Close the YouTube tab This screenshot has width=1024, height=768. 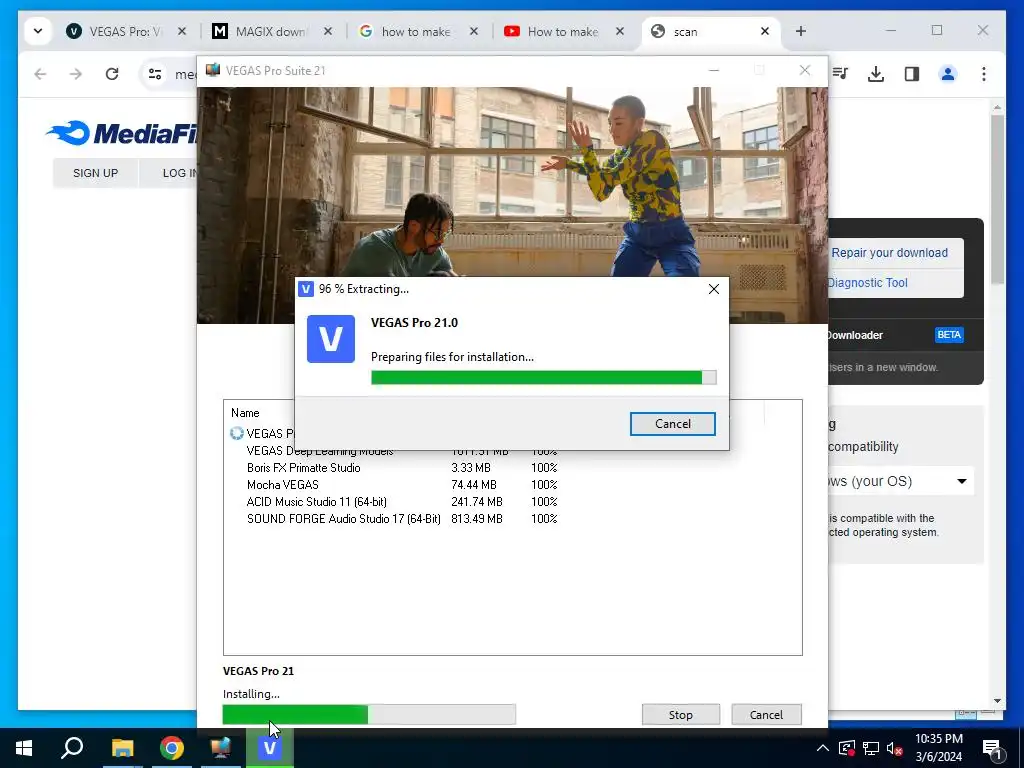(620, 31)
